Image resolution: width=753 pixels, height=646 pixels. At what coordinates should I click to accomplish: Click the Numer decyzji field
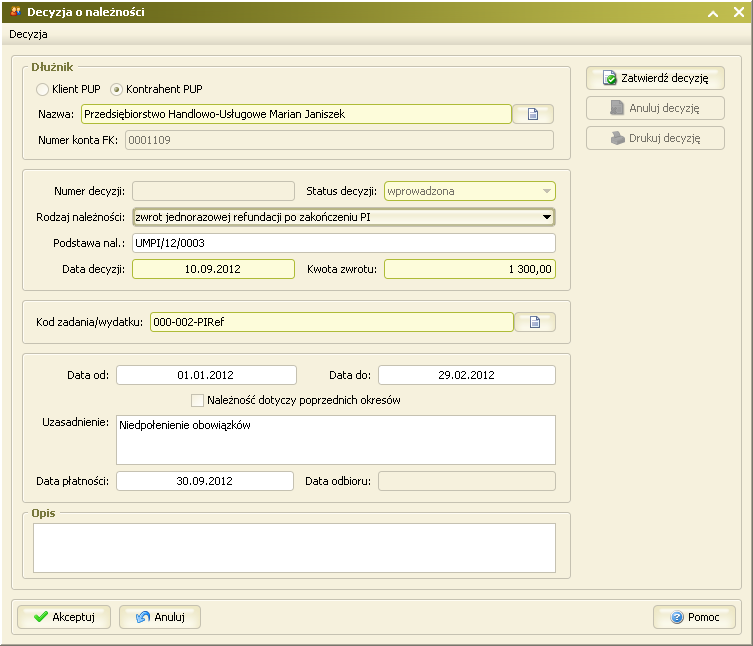[x=213, y=191]
